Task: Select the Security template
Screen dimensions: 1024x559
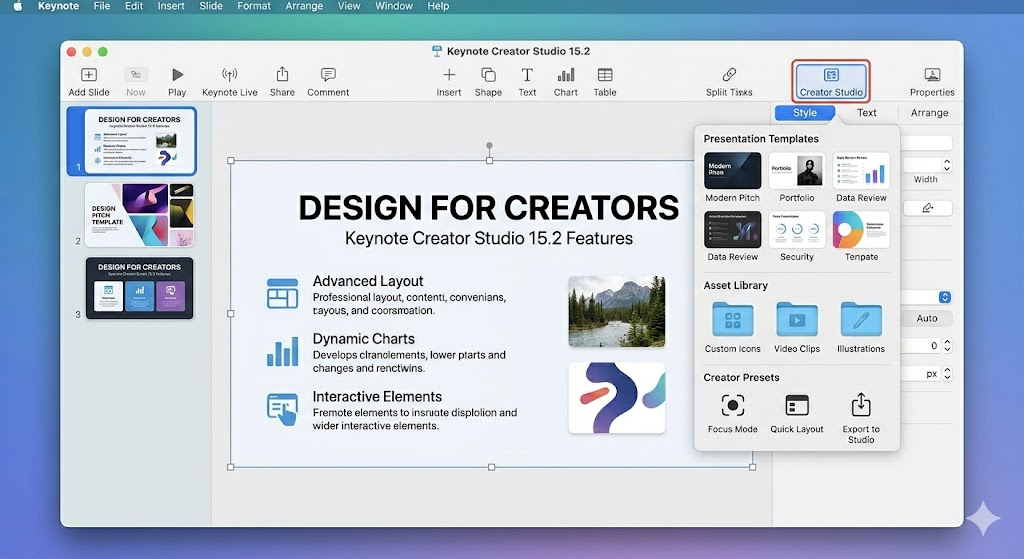Action: (x=797, y=229)
